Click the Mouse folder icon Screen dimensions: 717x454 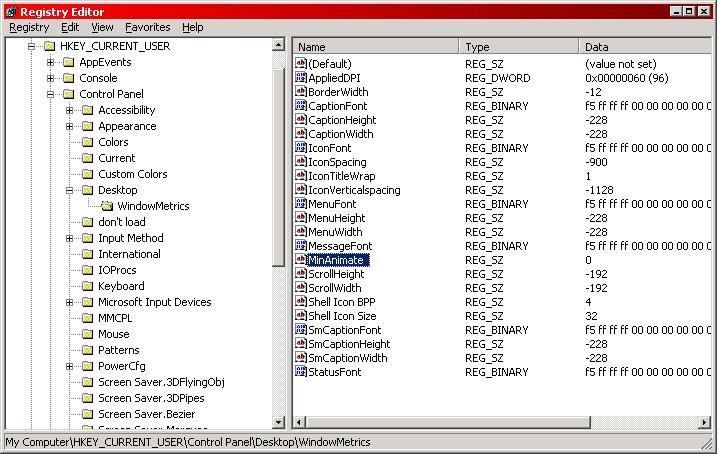click(x=87, y=334)
